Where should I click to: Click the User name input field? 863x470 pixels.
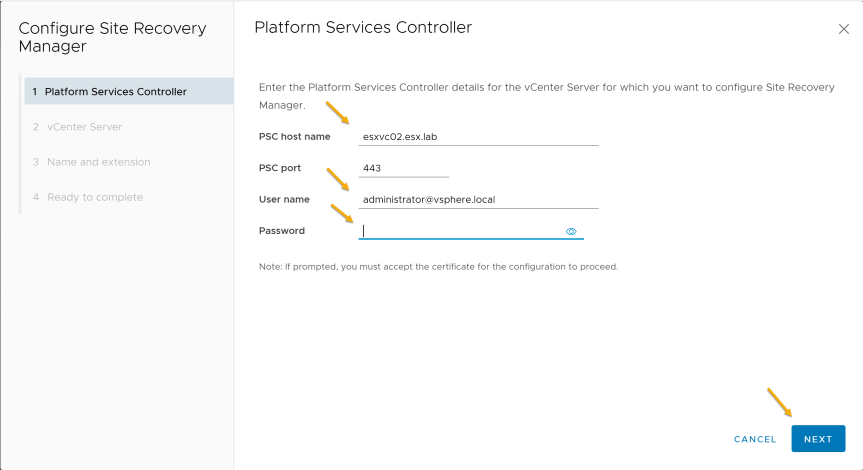point(478,199)
